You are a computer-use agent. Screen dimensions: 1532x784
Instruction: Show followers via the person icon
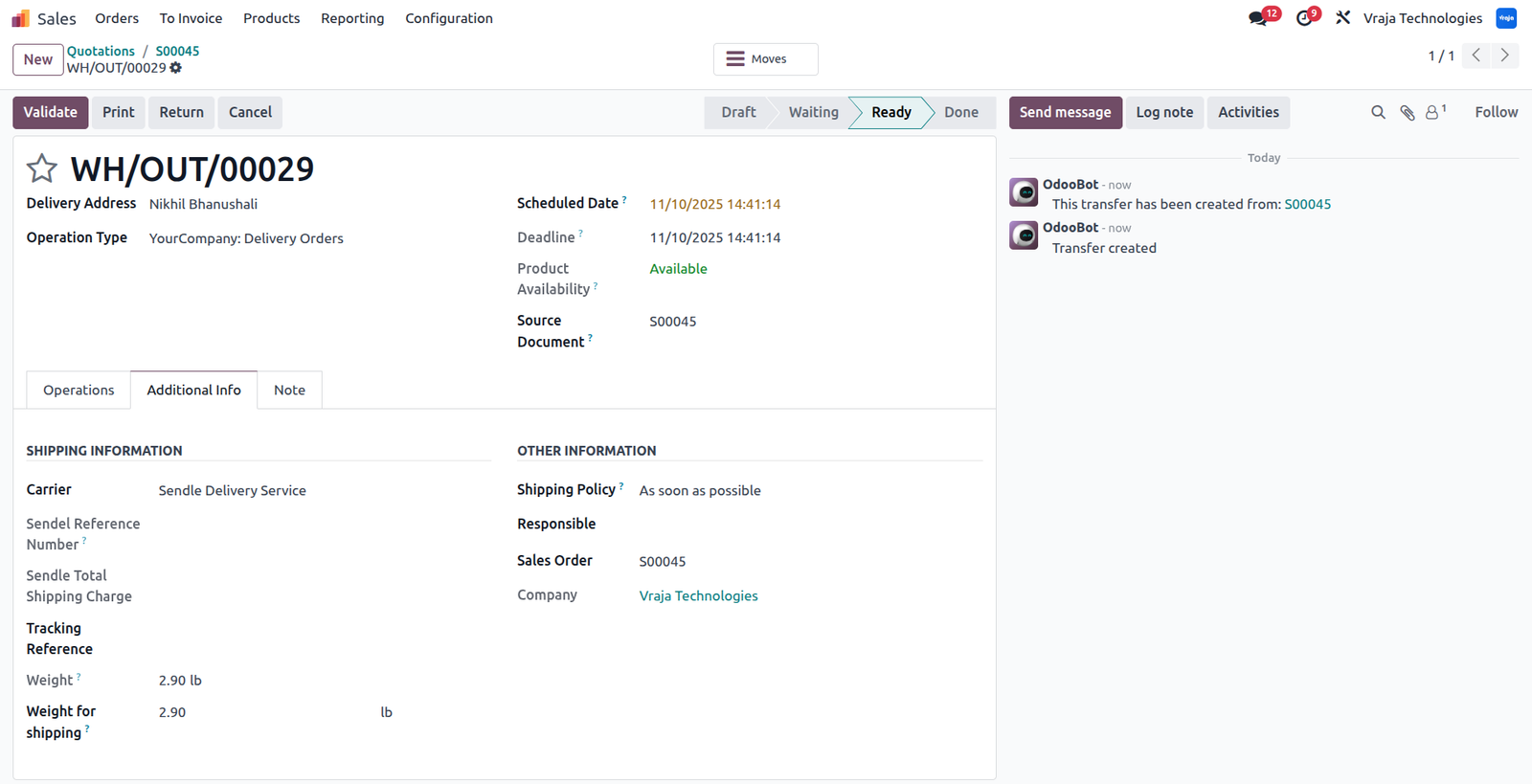click(x=1435, y=112)
